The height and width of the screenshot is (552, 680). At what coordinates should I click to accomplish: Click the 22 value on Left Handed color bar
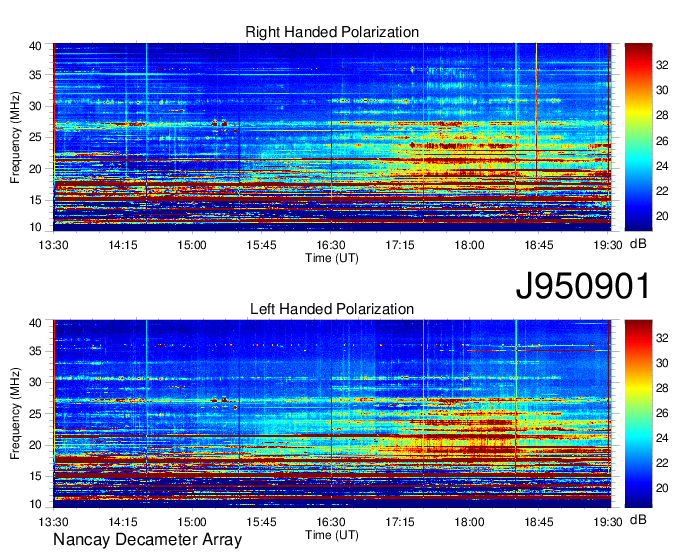tap(662, 463)
